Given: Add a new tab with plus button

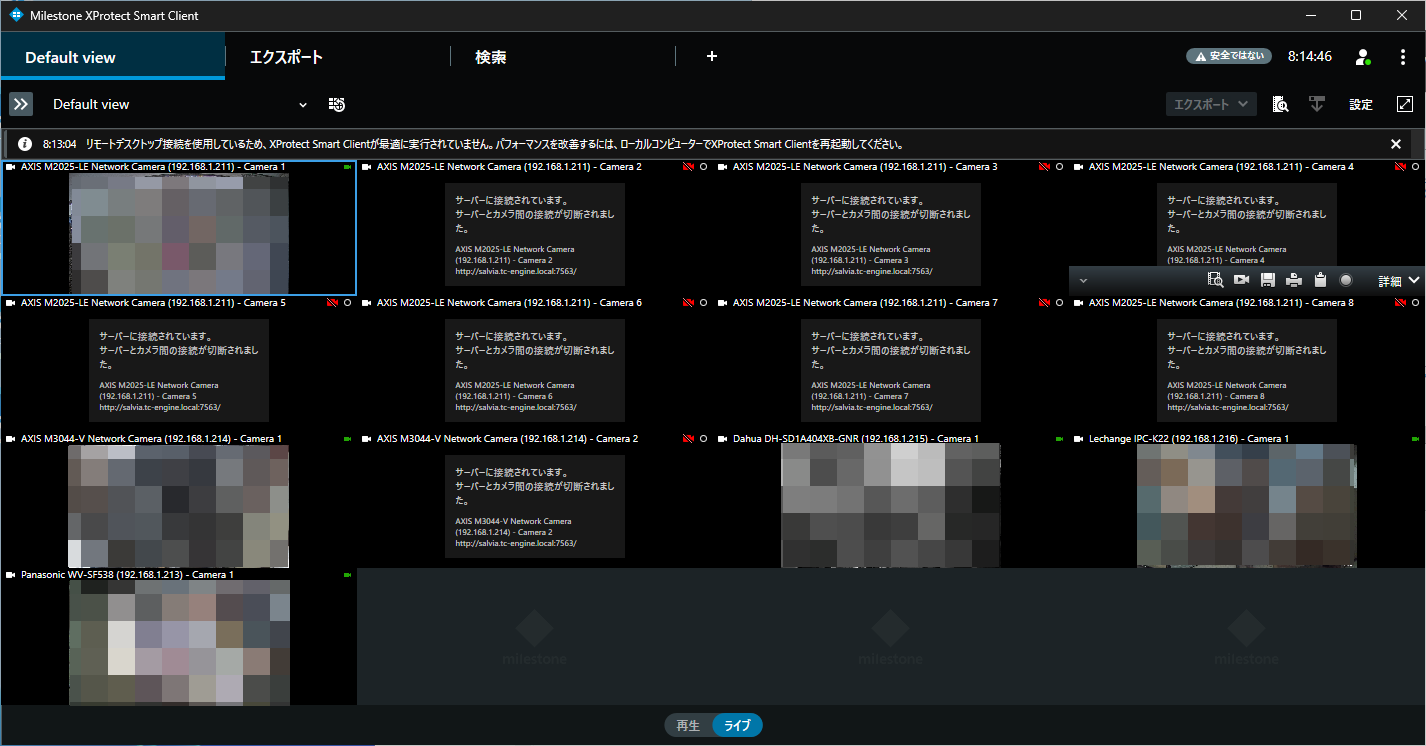Looking at the screenshot, I should point(712,57).
